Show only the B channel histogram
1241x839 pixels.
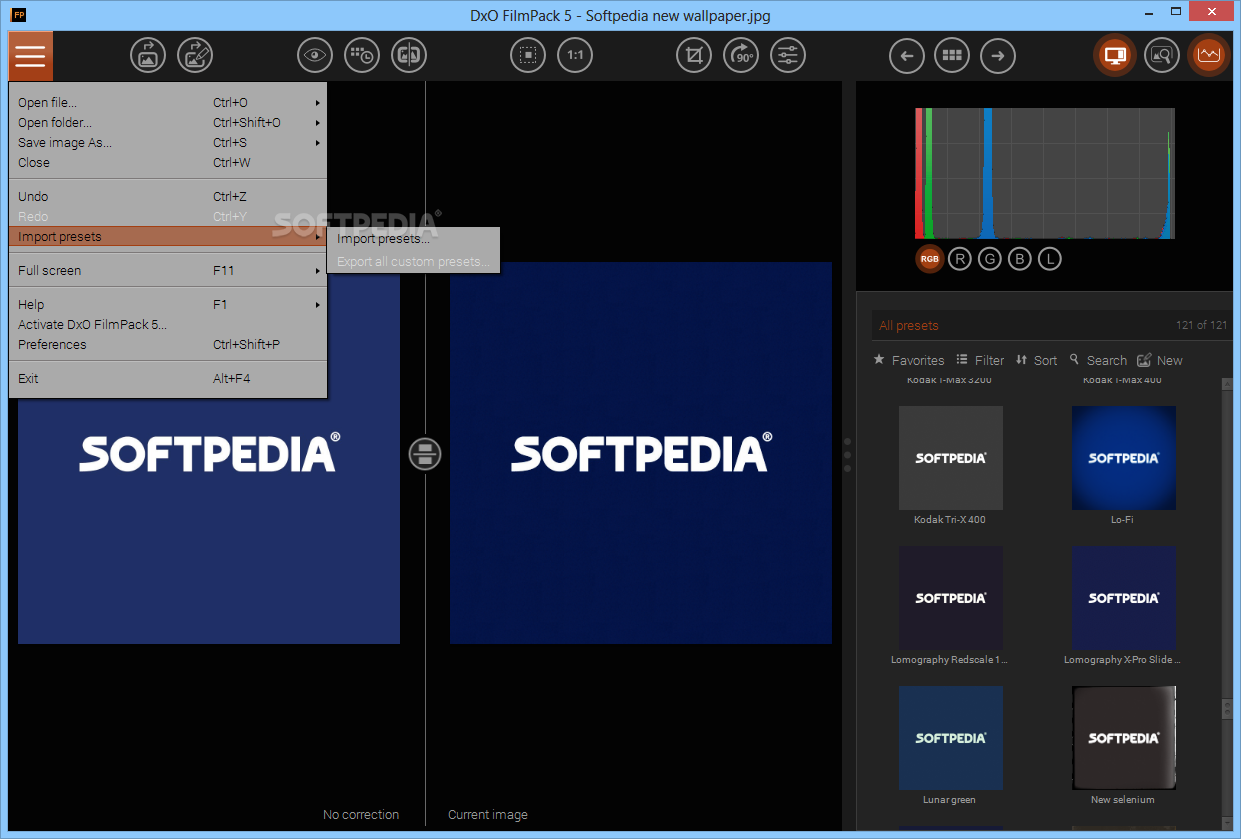click(1020, 259)
